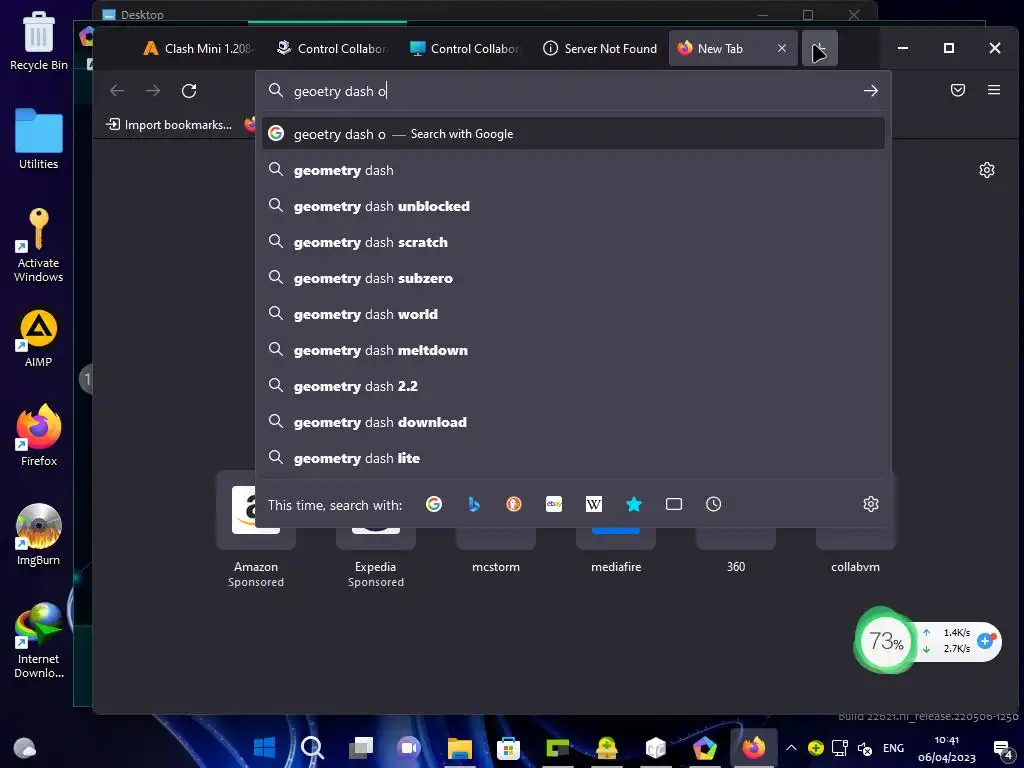Open Task View on taskbar
Viewport: 1024px width, 768px height.
tap(360, 747)
